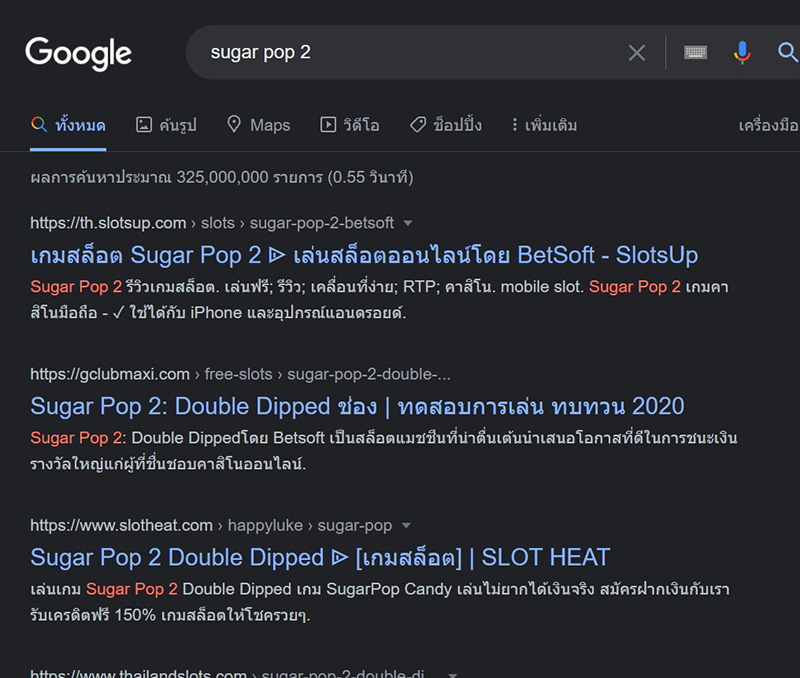Expand dropdown arrow beside th.slotsup.com URL

tap(408, 223)
